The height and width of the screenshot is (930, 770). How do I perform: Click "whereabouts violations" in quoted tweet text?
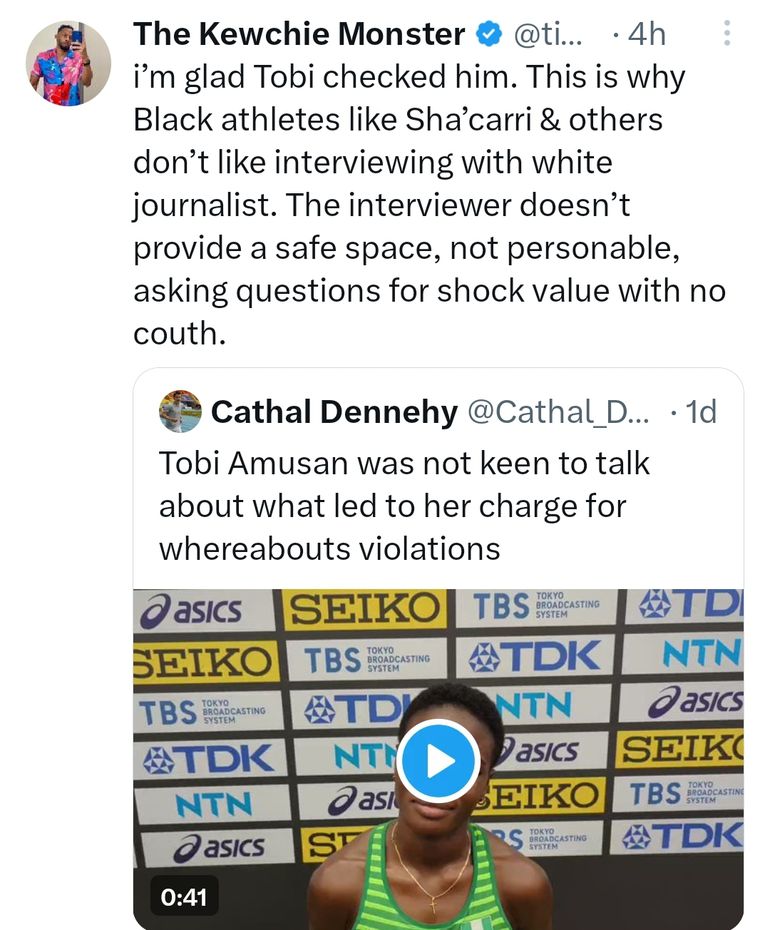[x=329, y=548]
